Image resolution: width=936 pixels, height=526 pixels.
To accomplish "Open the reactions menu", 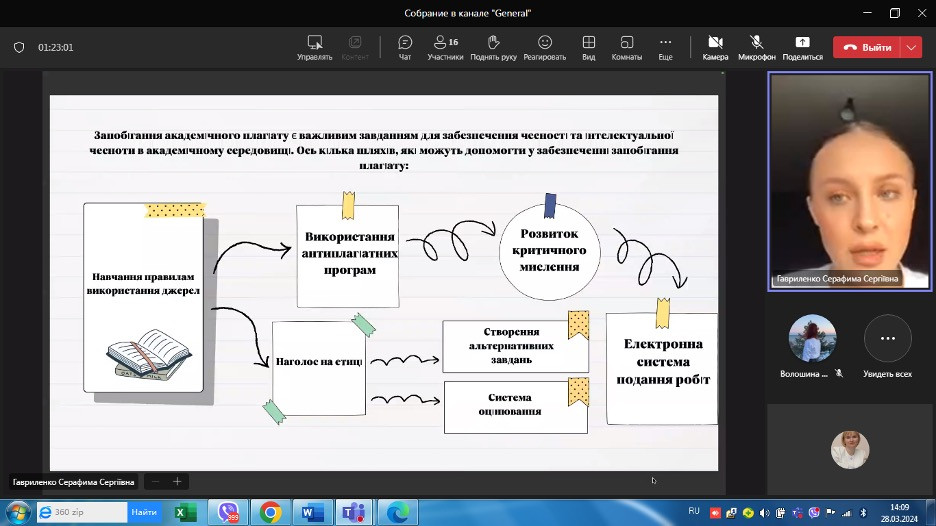I will pyautogui.click(x=544, y=46).
